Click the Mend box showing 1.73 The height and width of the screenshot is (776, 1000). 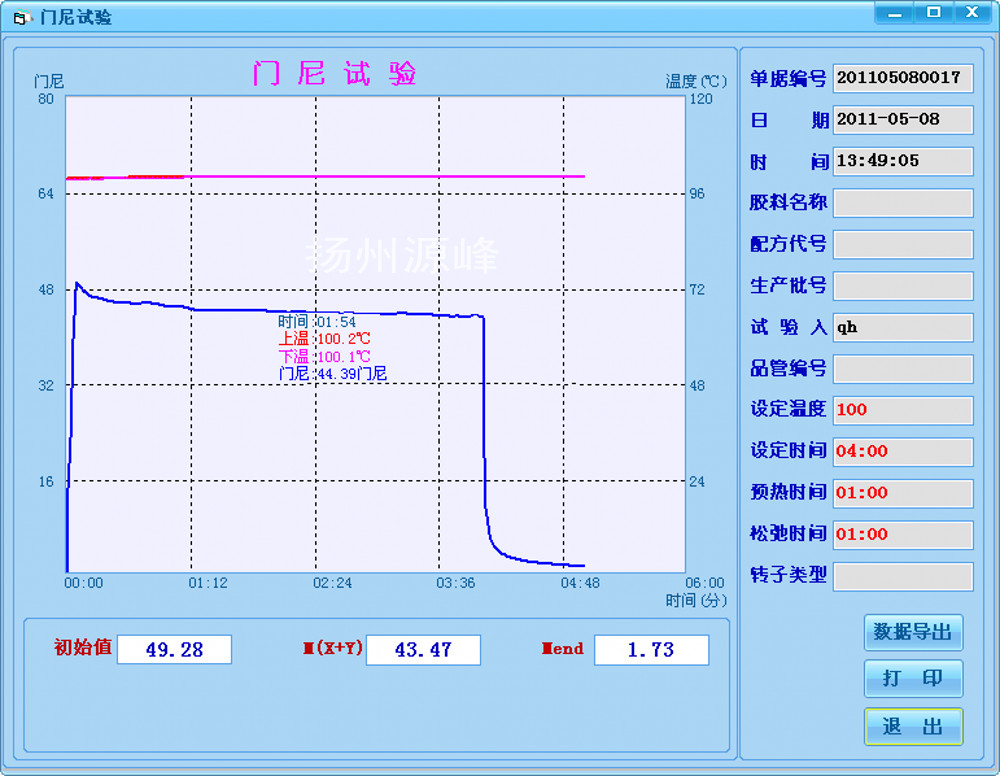coord(651,650)
